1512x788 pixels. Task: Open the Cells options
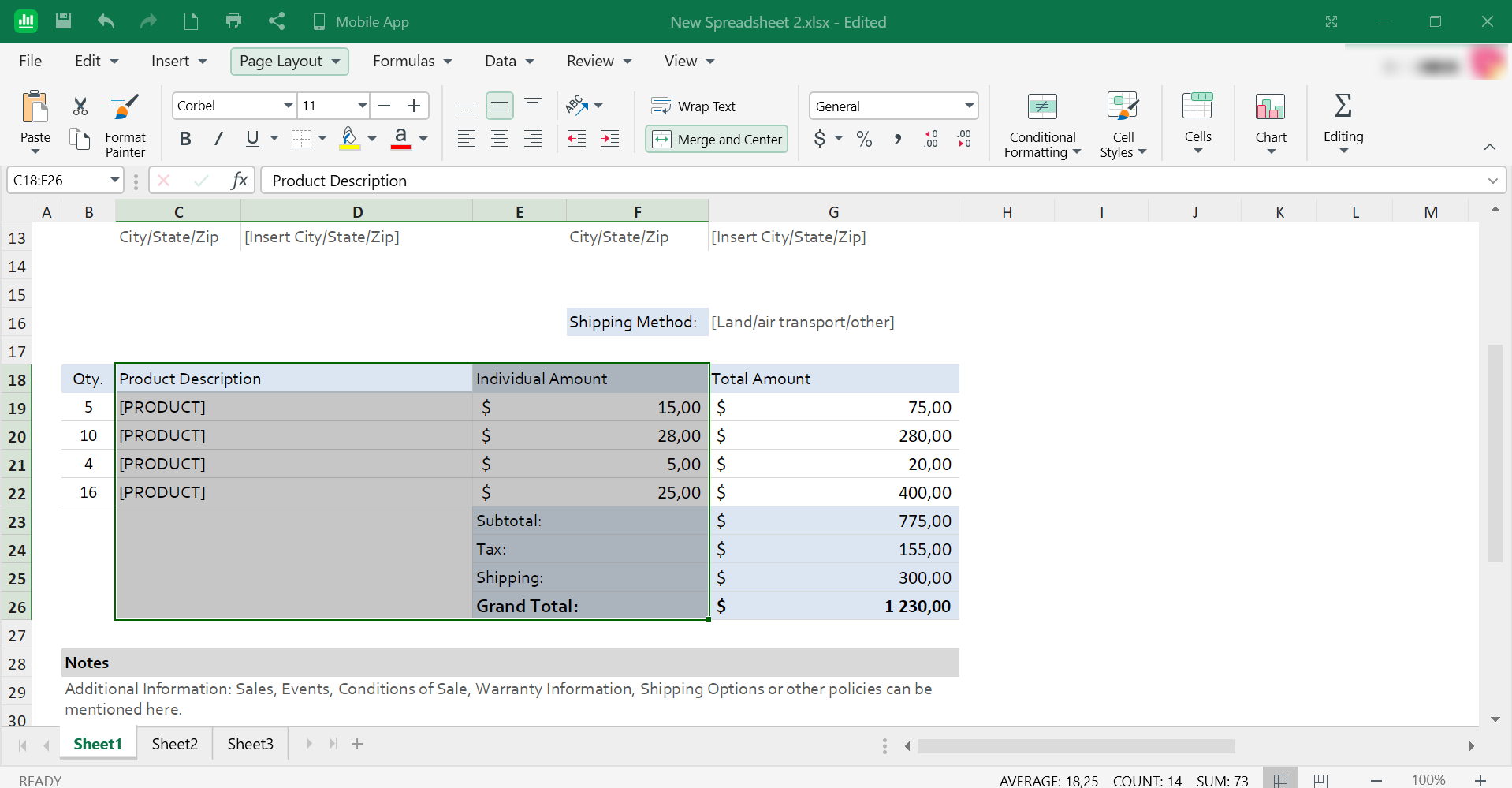click(x=1197, y=123)
